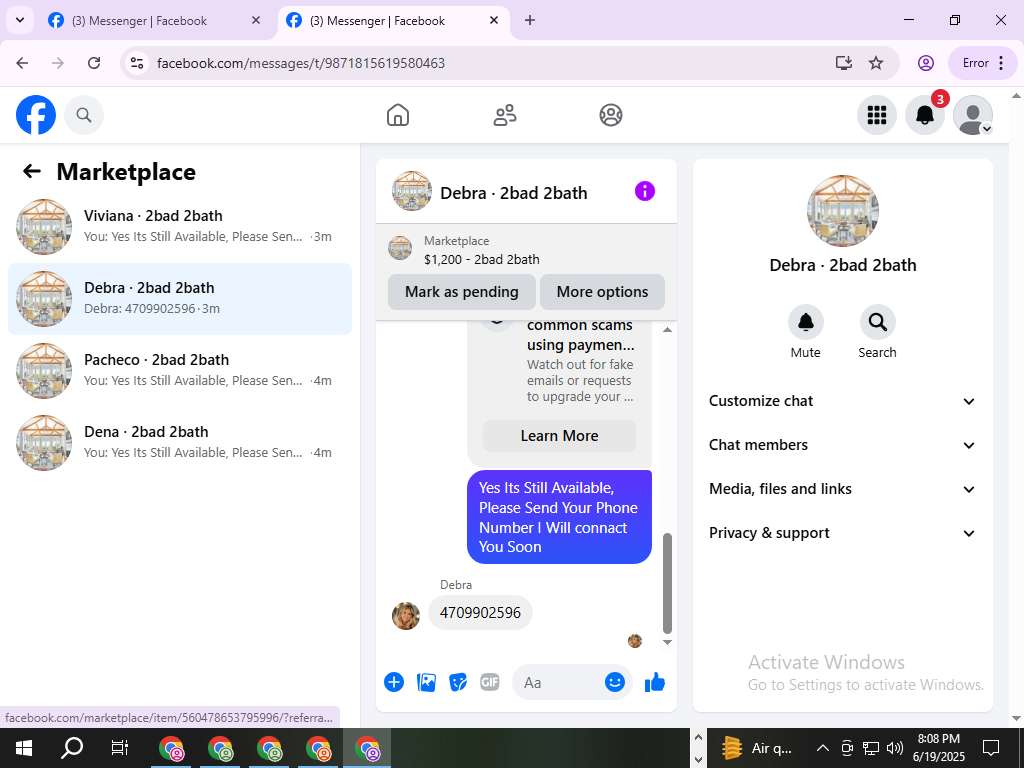Open Pacheco 2bad 2bath conversation

click(180, 370)
